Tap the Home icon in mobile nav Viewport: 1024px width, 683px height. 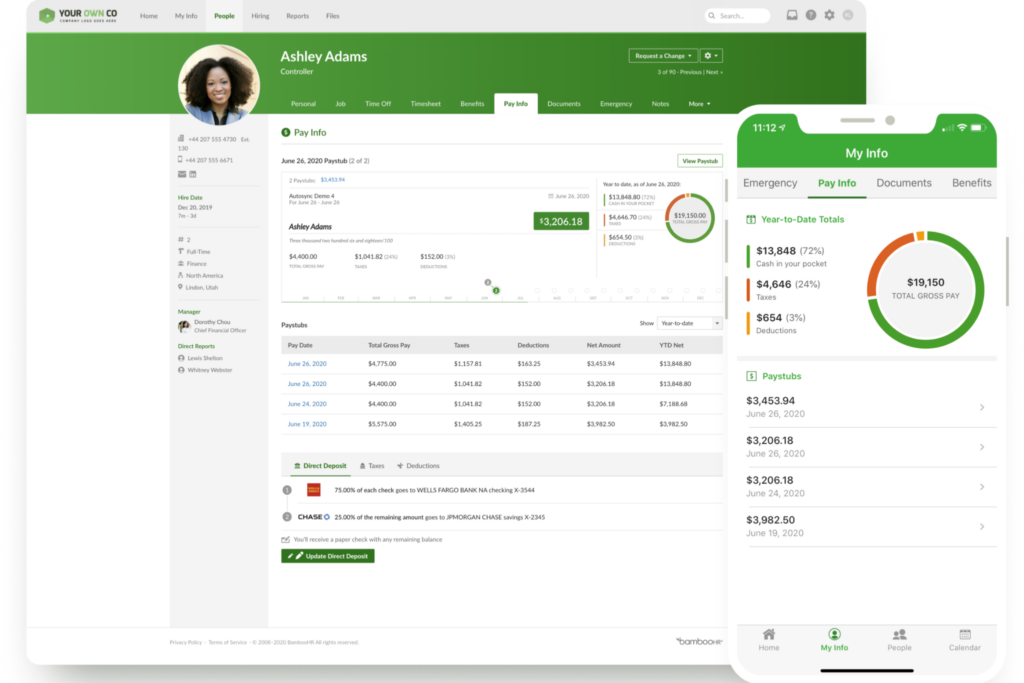pyautogui.click(x=768, y=640)
